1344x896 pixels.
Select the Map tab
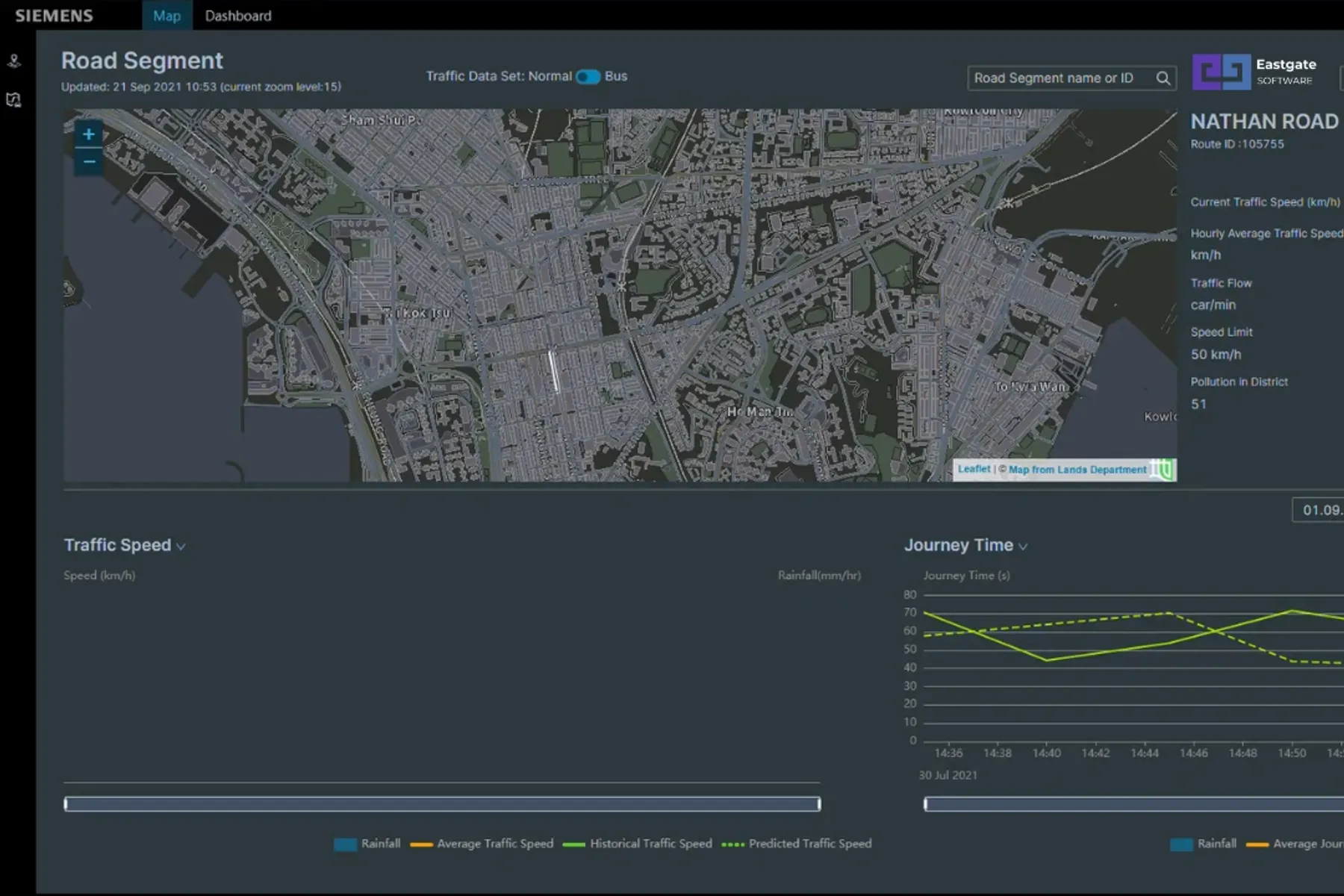point(167,15)
